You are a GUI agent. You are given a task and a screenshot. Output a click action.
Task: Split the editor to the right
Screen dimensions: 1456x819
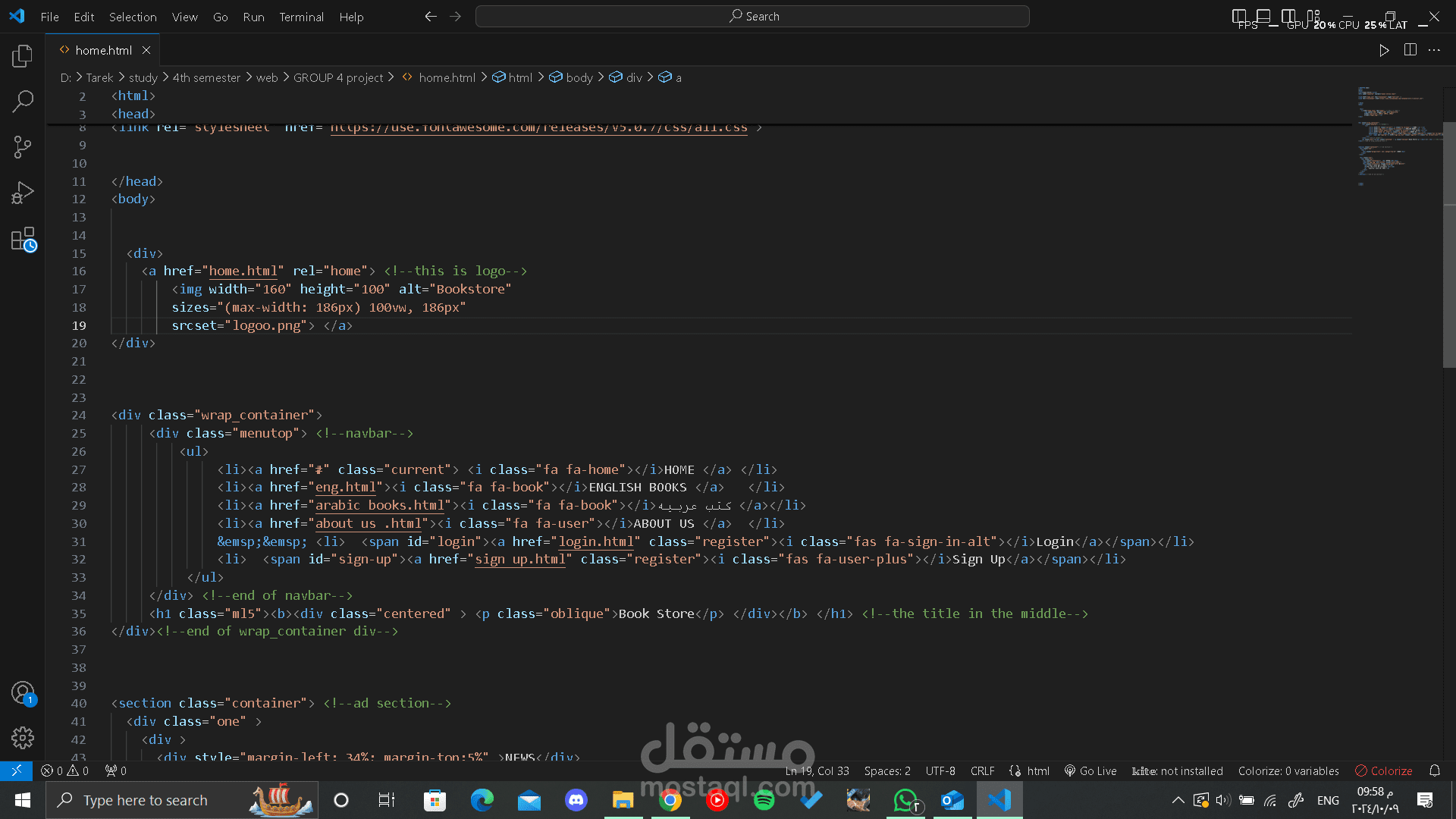(x=1410, y=50)
